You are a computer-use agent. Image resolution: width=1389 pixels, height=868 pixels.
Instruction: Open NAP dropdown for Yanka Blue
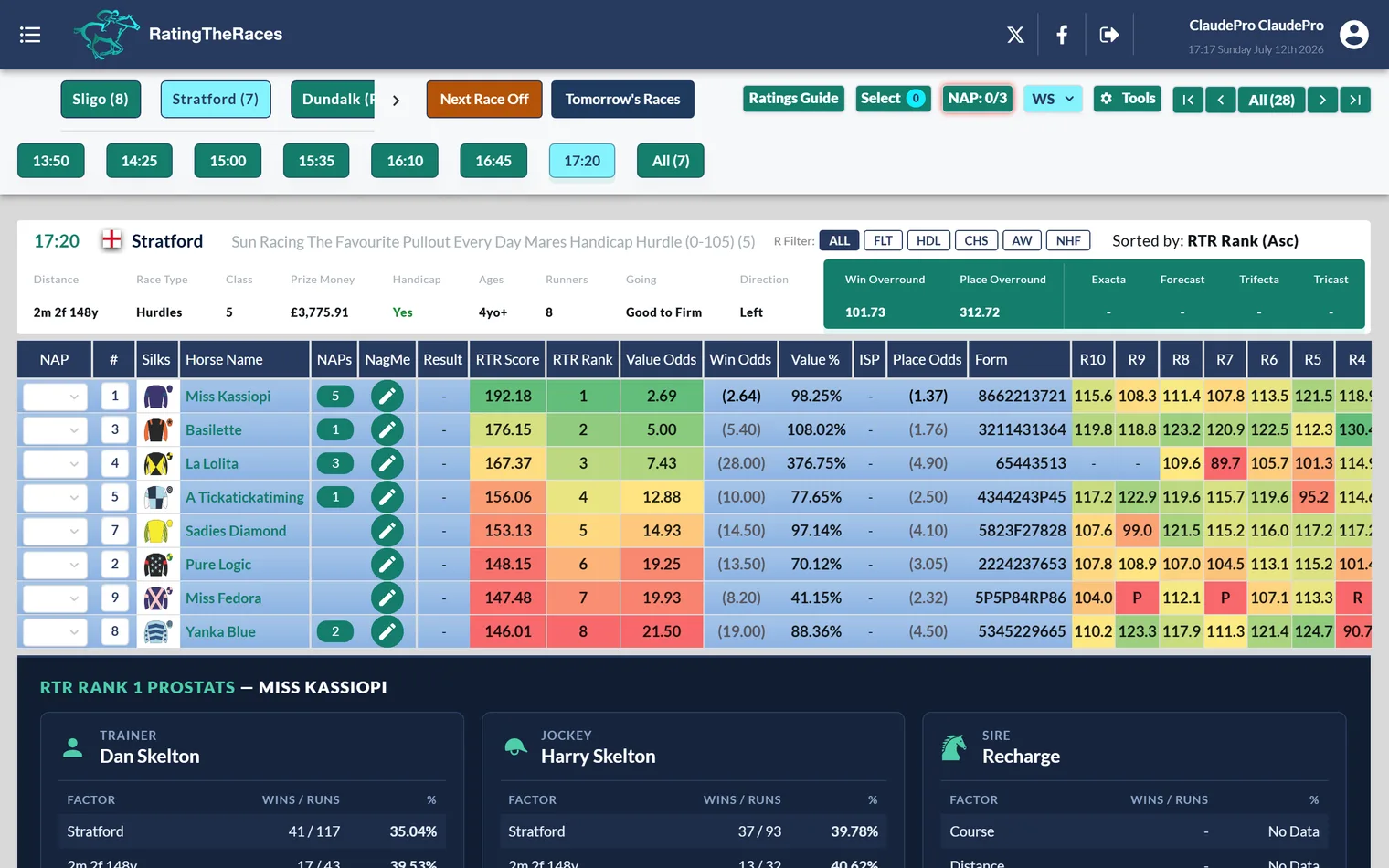(55, 632)
